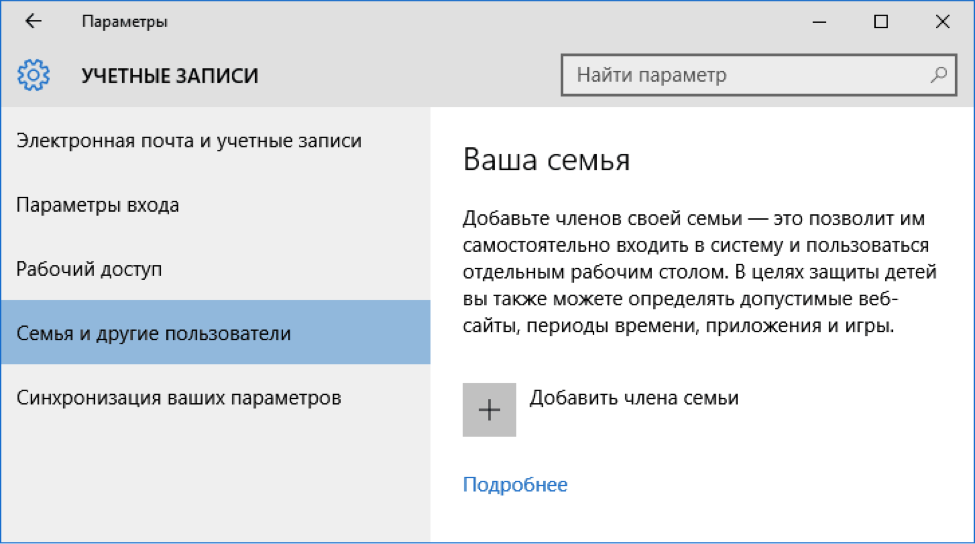Click the settings gear icon
Screen dimensions: 975x544
coord(33,75)
